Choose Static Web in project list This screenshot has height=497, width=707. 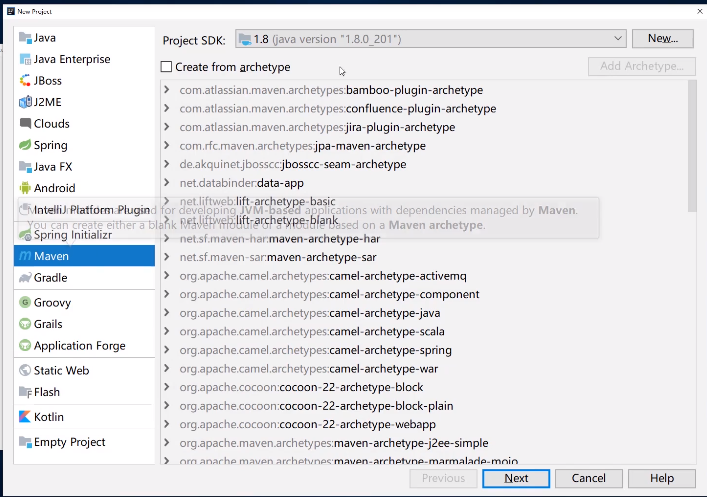point(61,370)
